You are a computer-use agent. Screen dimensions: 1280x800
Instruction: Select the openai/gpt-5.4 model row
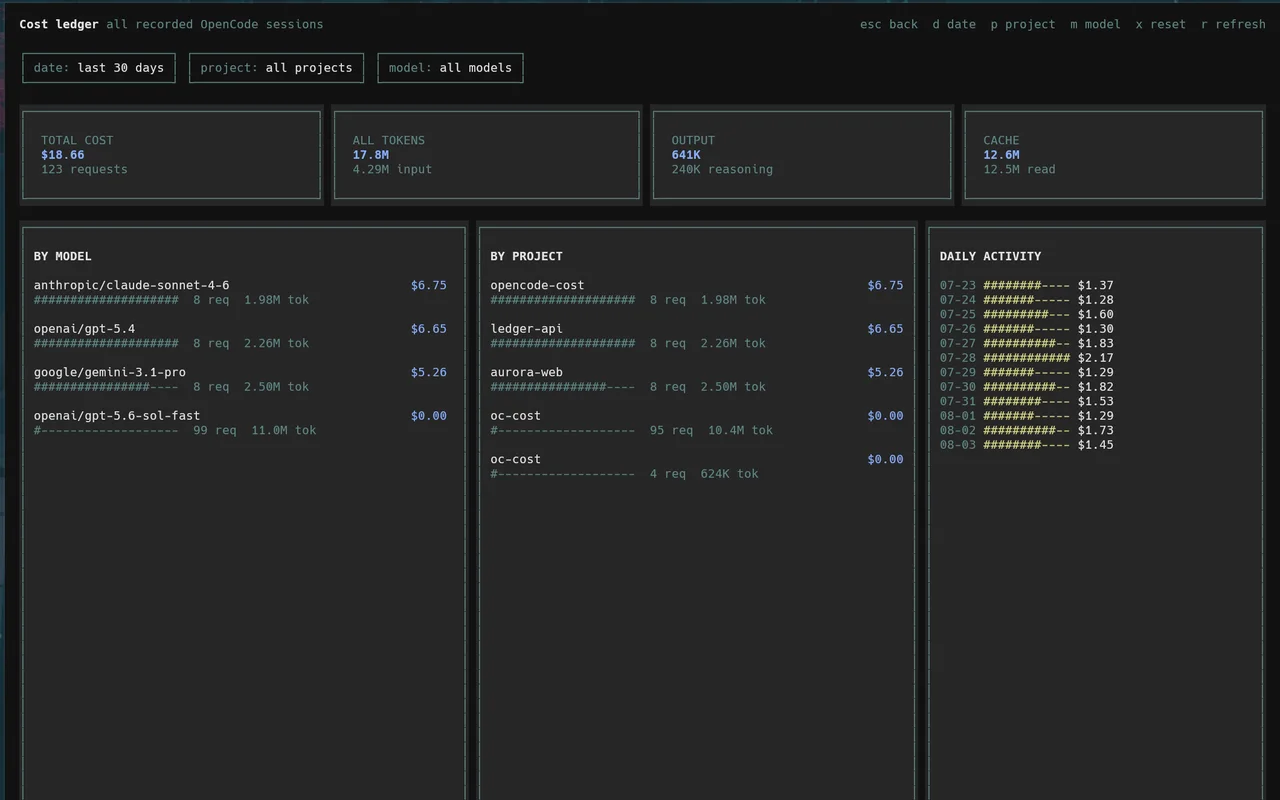pos(240,336)
